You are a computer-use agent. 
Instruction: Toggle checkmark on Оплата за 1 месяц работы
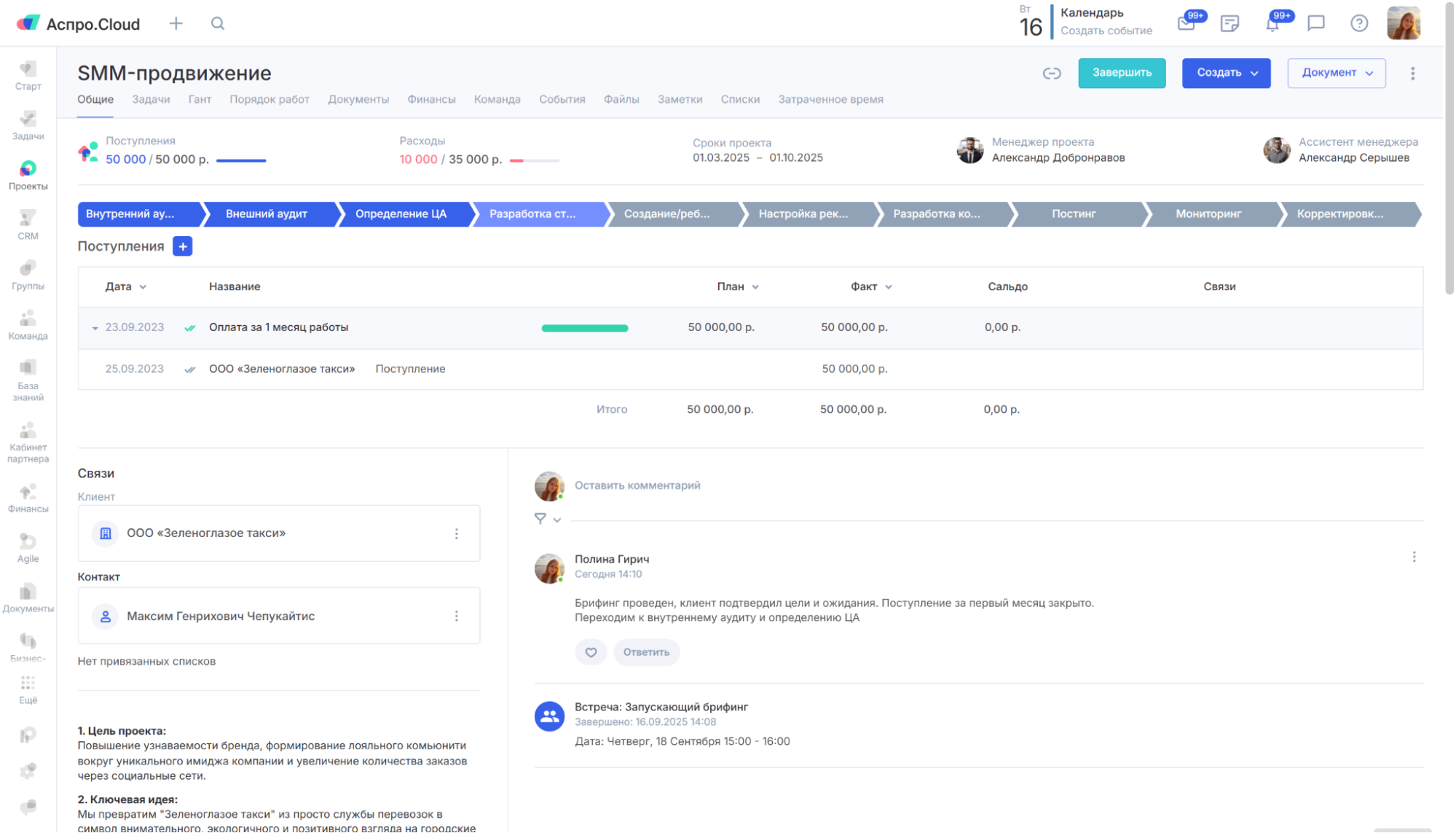190,328
